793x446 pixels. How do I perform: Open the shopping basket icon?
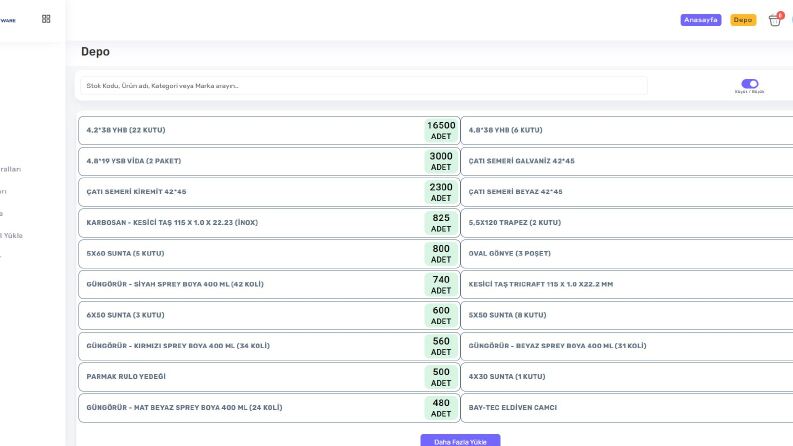775,20
